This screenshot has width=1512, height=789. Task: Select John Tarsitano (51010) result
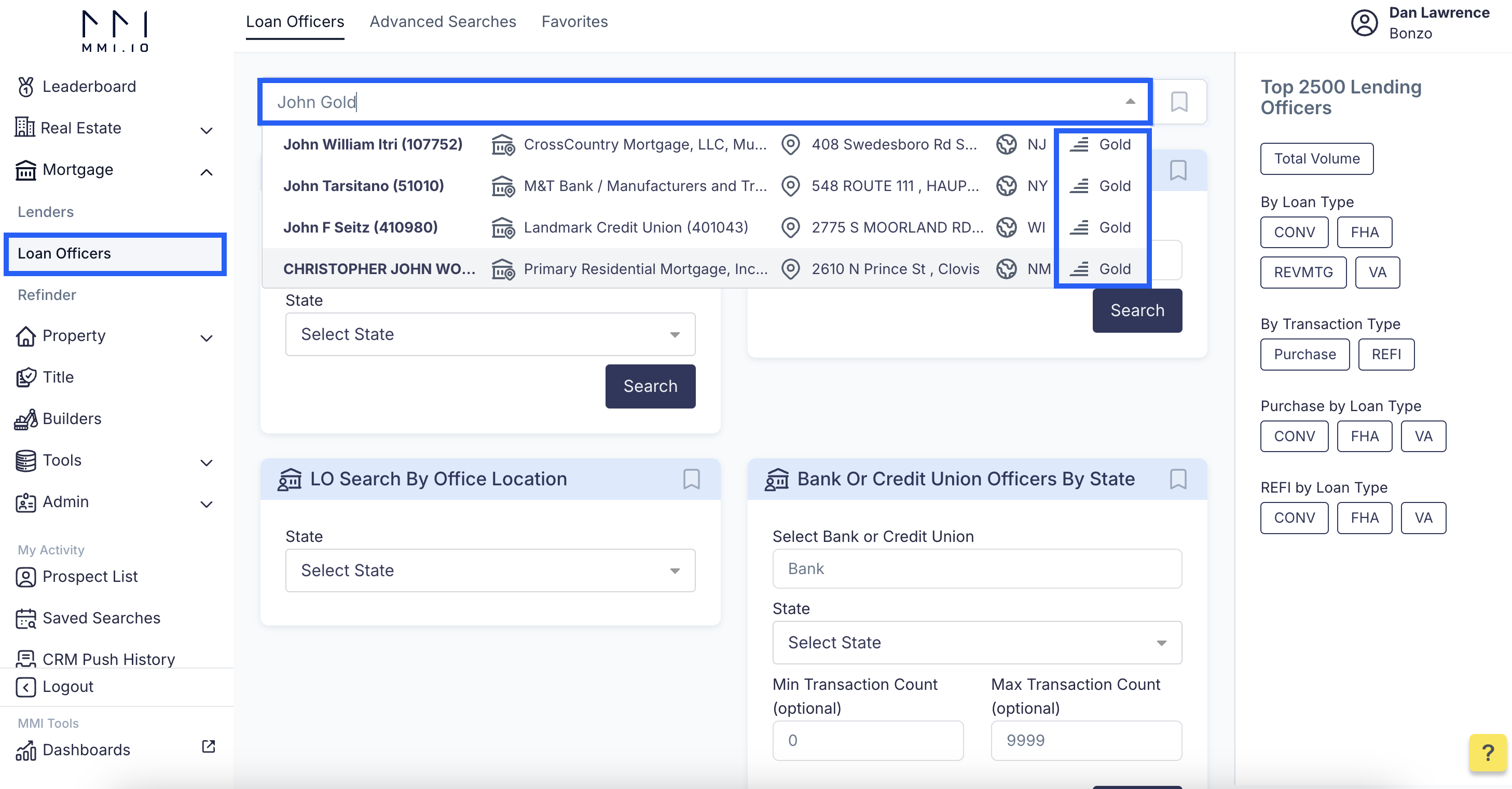pyautogui.click(x=704, y=186)
